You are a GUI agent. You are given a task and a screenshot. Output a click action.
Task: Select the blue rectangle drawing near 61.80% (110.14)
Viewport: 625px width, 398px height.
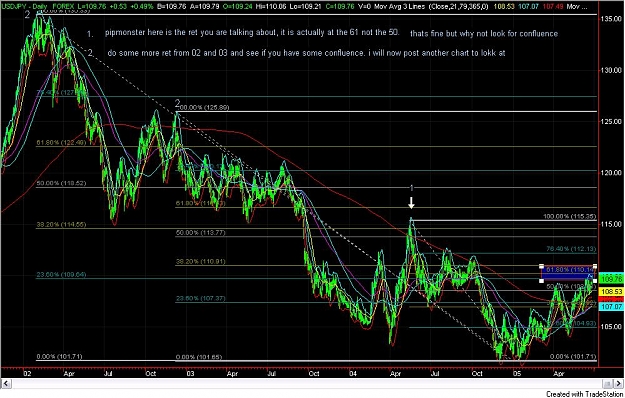click(x=568, y=274)
